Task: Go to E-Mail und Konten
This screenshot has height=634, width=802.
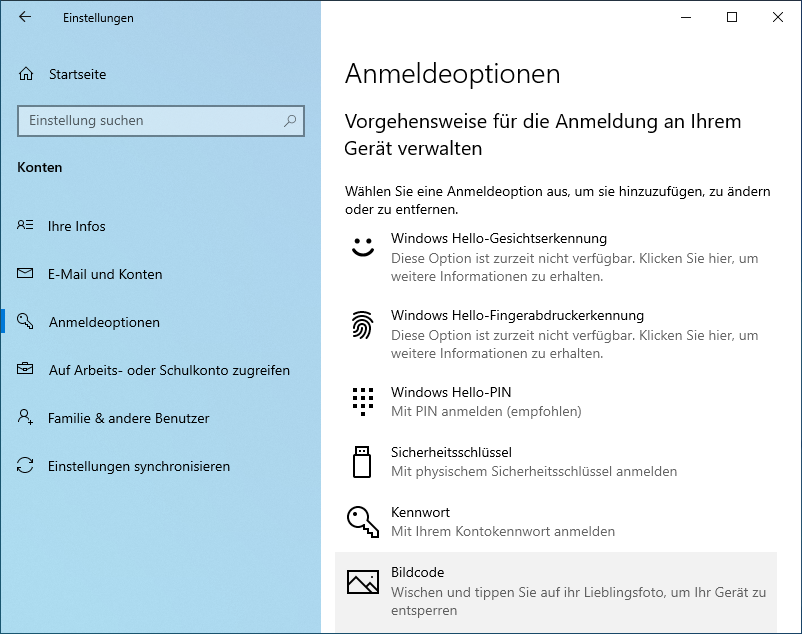Action: coord(105,274)
